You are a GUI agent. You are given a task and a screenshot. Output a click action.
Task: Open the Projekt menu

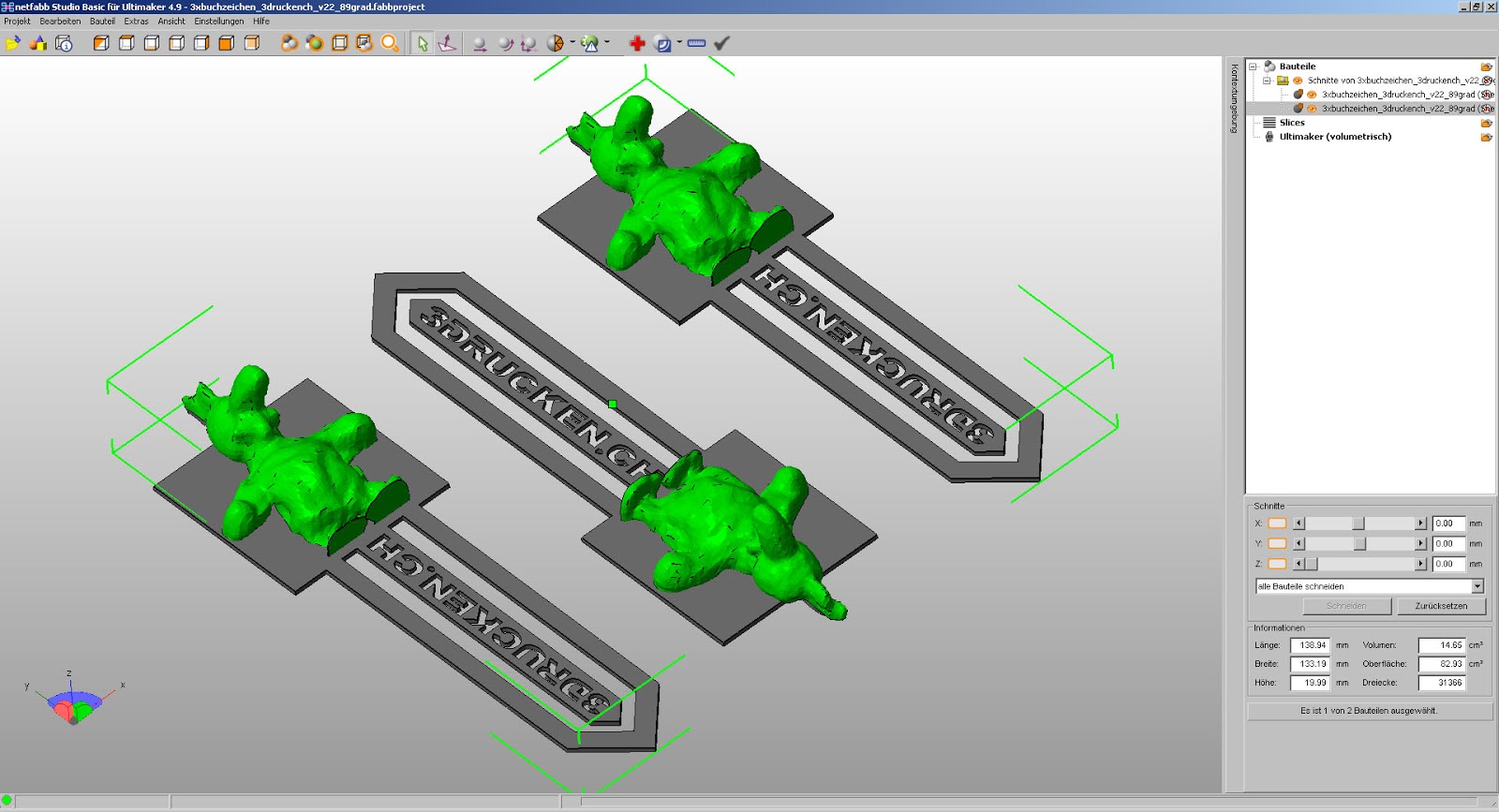coord(17,21)
